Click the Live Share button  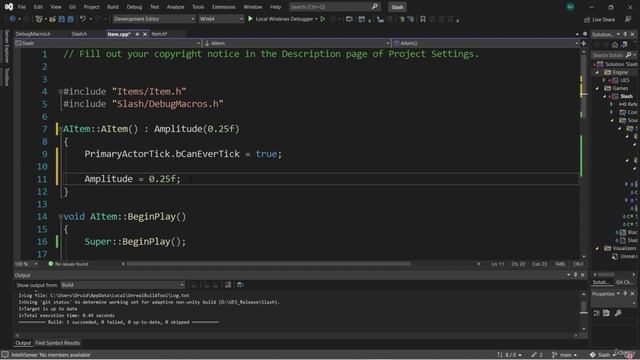(599, 20)
